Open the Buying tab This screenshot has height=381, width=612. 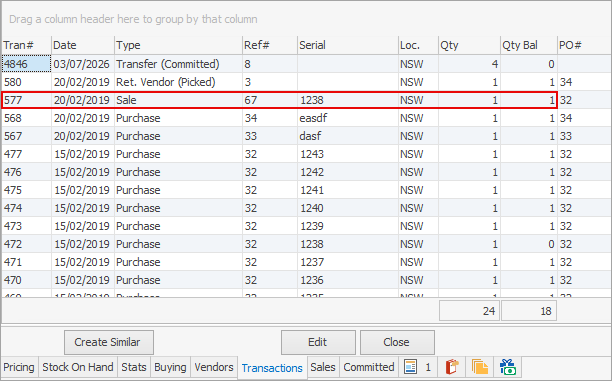pyautogui.click(x=171, y=367)
